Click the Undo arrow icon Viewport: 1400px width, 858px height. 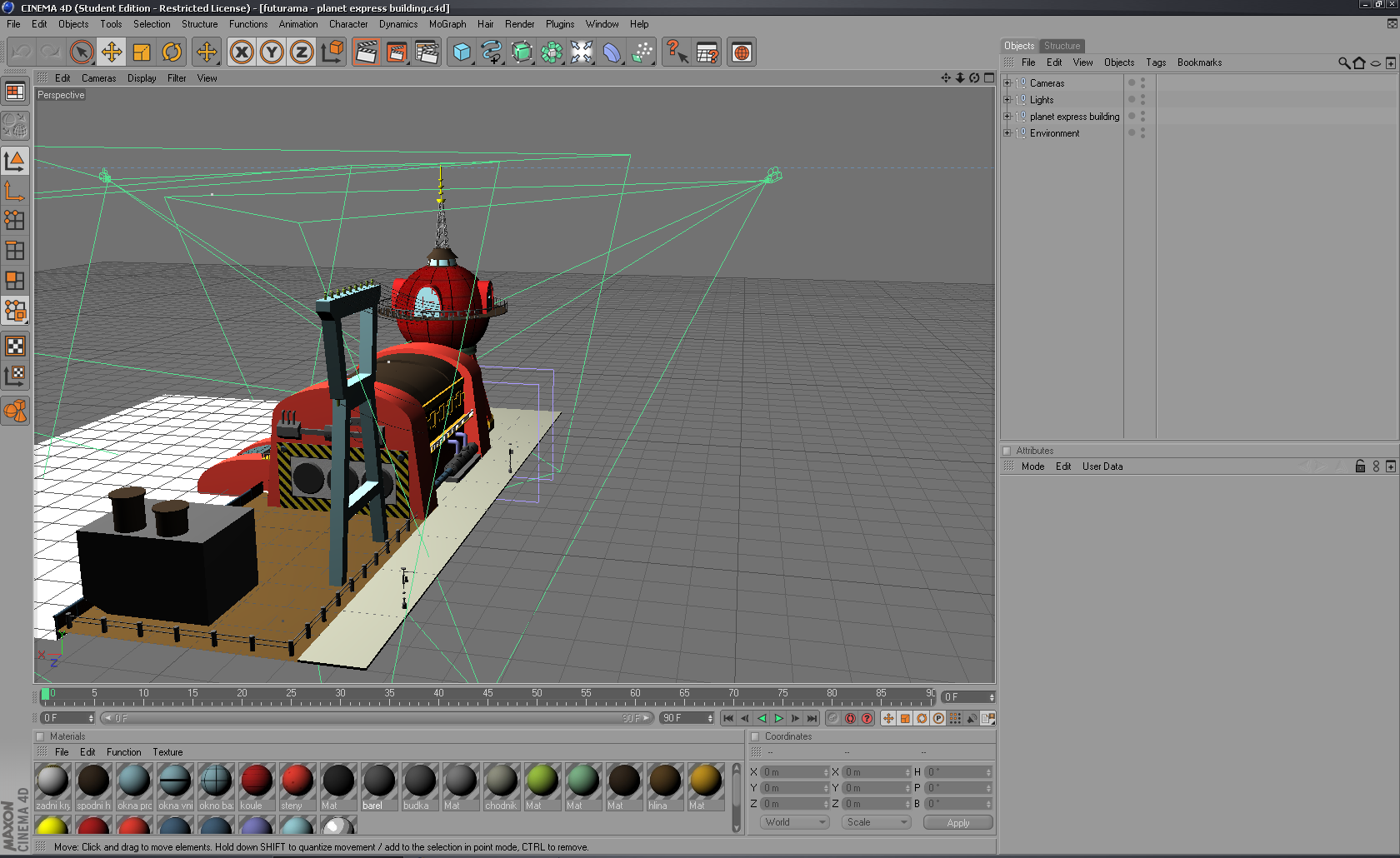[21, 52]
